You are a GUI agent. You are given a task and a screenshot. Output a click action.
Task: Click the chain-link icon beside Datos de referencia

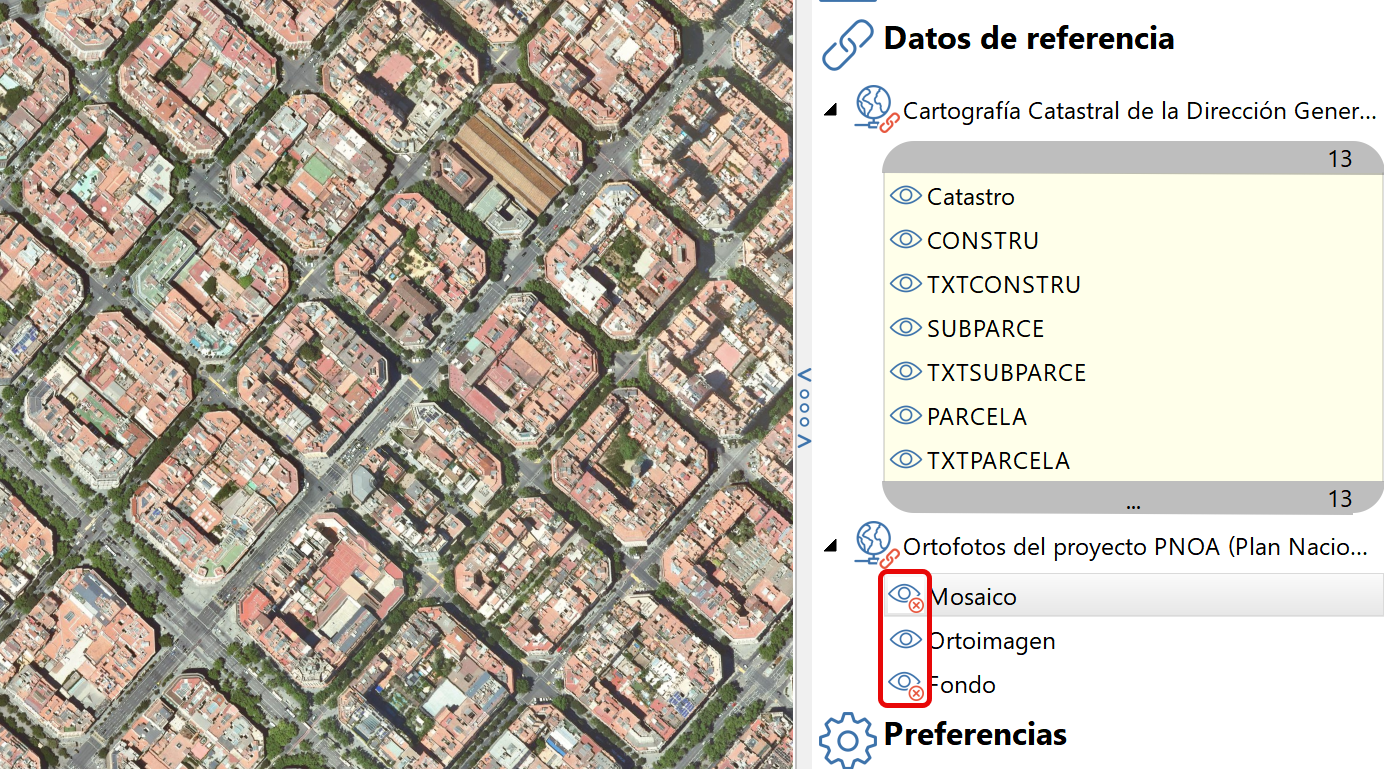point(847,44)
